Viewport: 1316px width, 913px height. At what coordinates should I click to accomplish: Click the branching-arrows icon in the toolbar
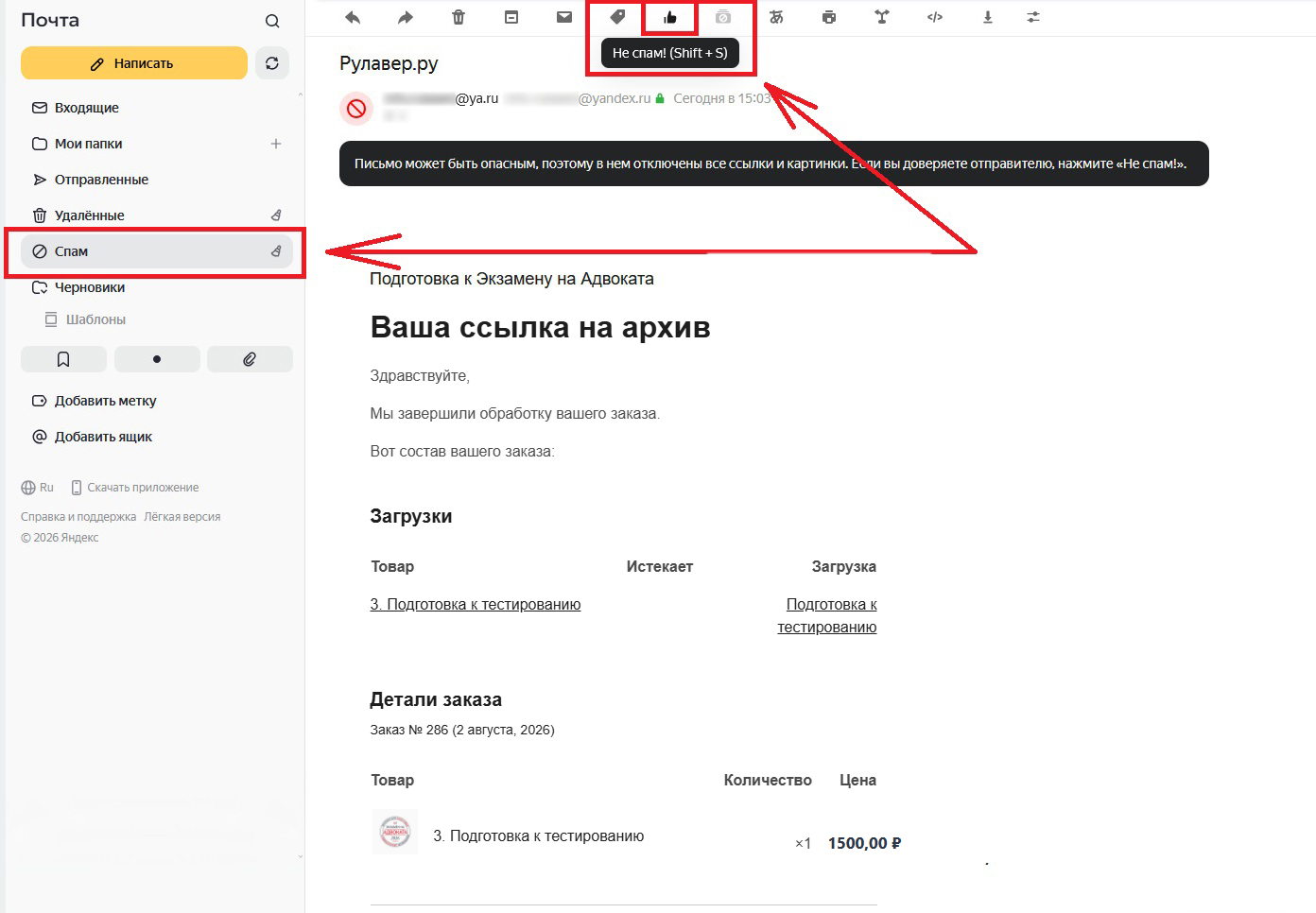click(882, 17)
